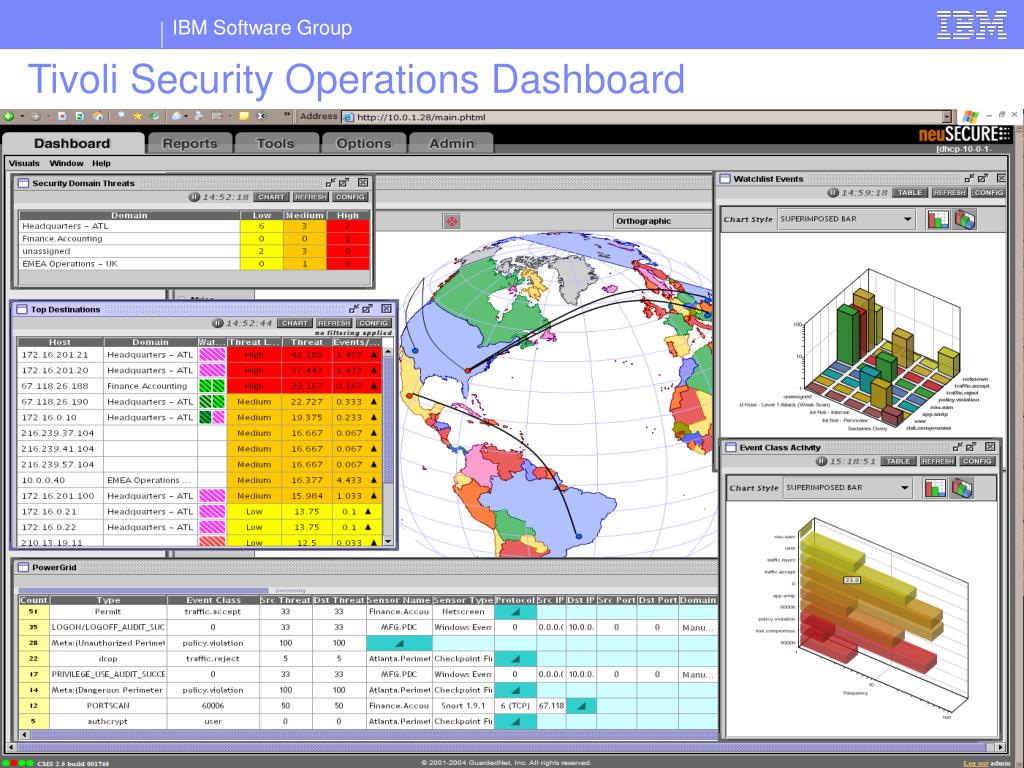1024x768 pixels.
Task: Open browser Search with the magnifier icon
Action: (x=121, y=116)
